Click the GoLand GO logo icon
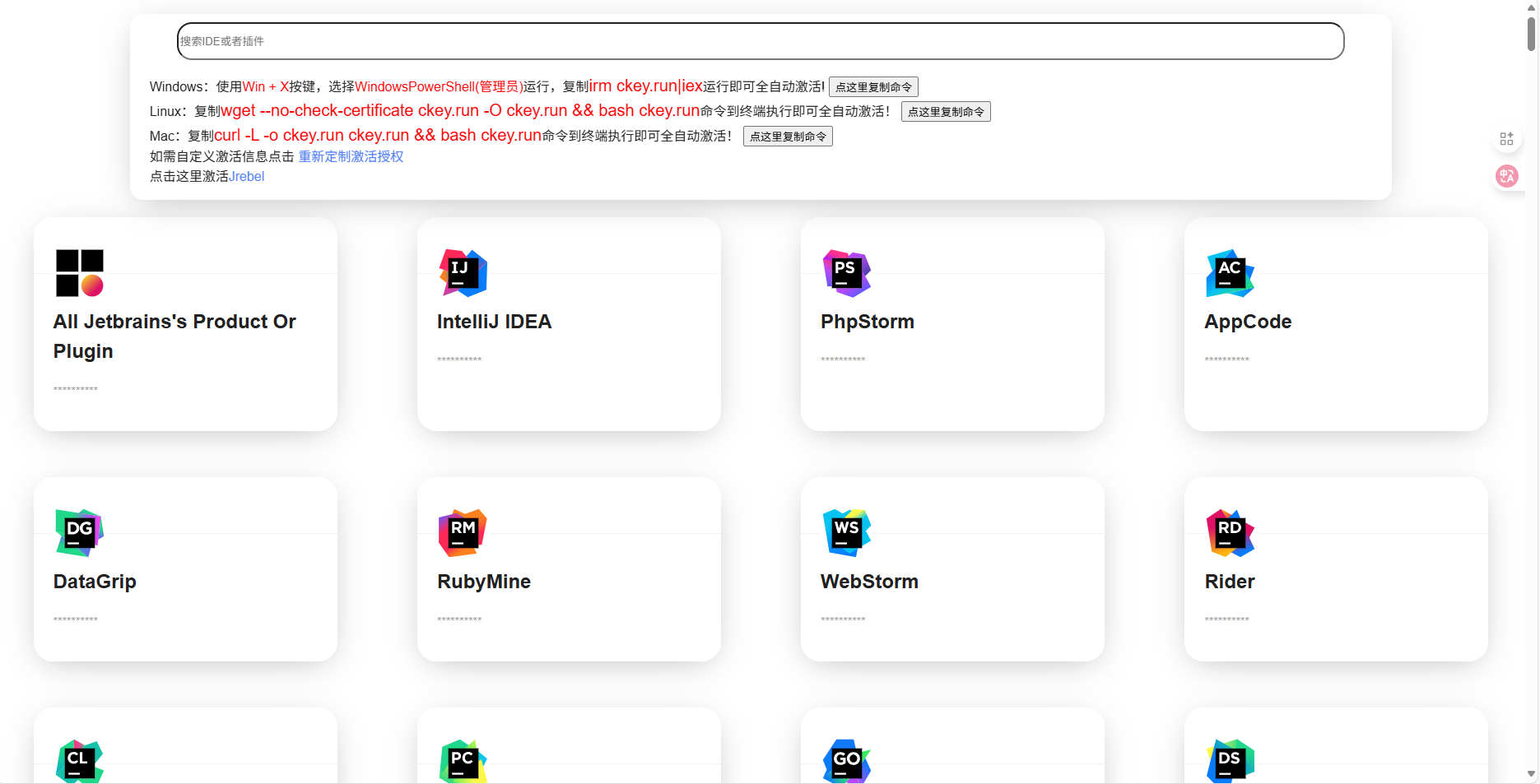Image resolution: width=1540 pixels, height=784 pixels. (x=847, y=762)
